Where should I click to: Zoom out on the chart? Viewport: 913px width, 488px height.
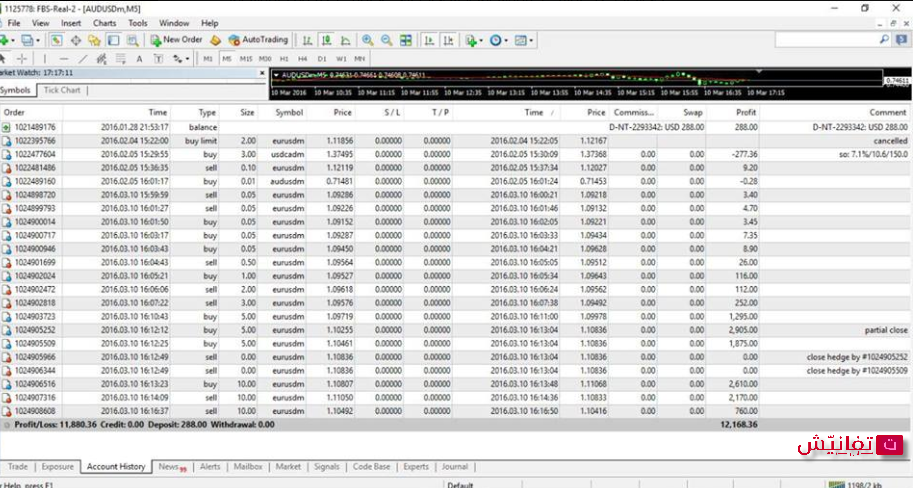coord(387,40)
